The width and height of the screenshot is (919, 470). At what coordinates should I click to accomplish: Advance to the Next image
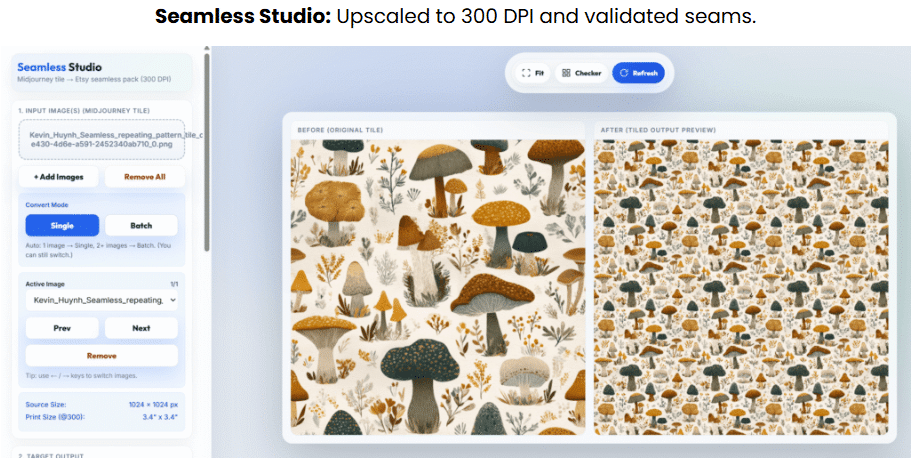141,328
